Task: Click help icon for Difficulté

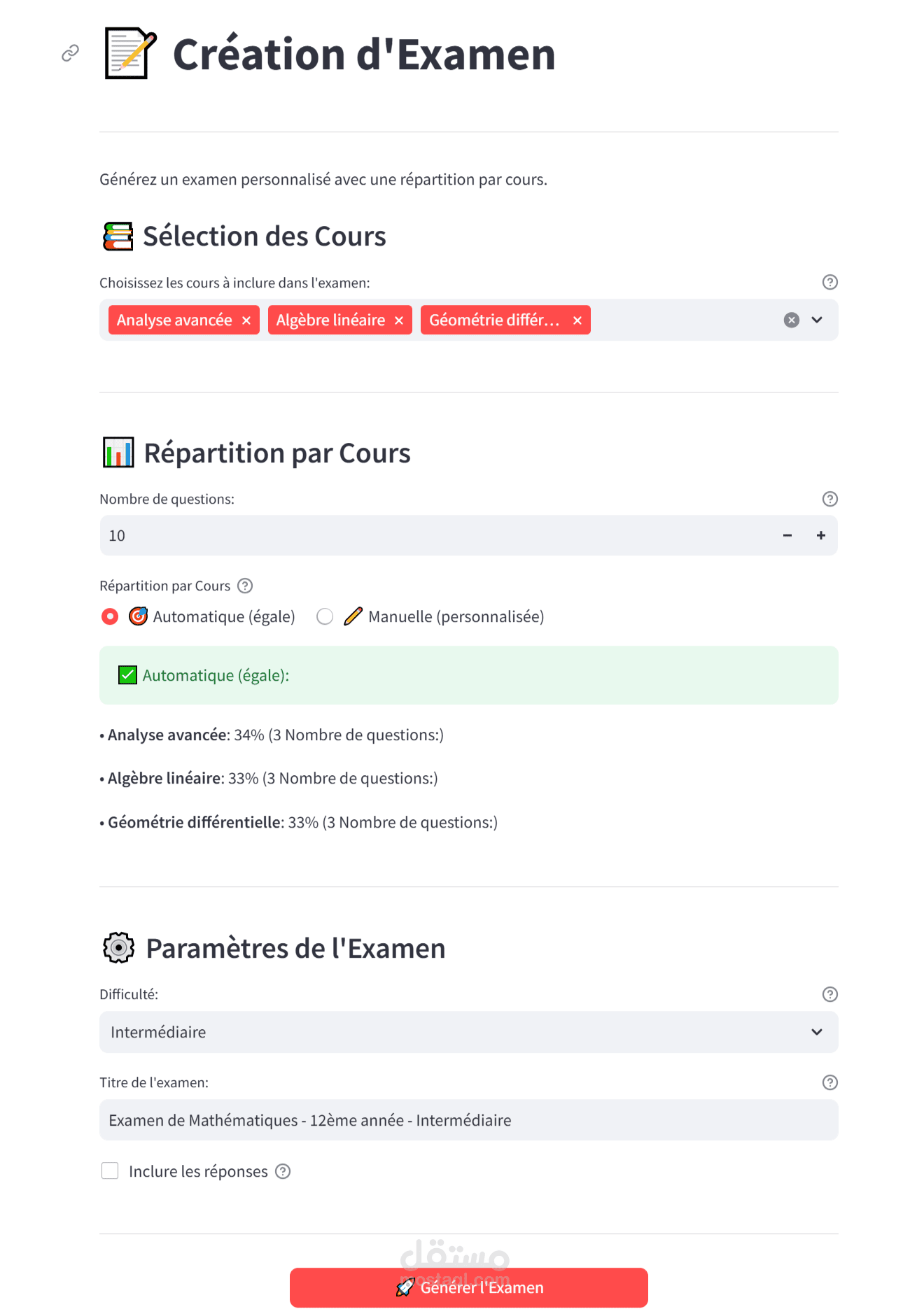Action: tap(829, 994)
